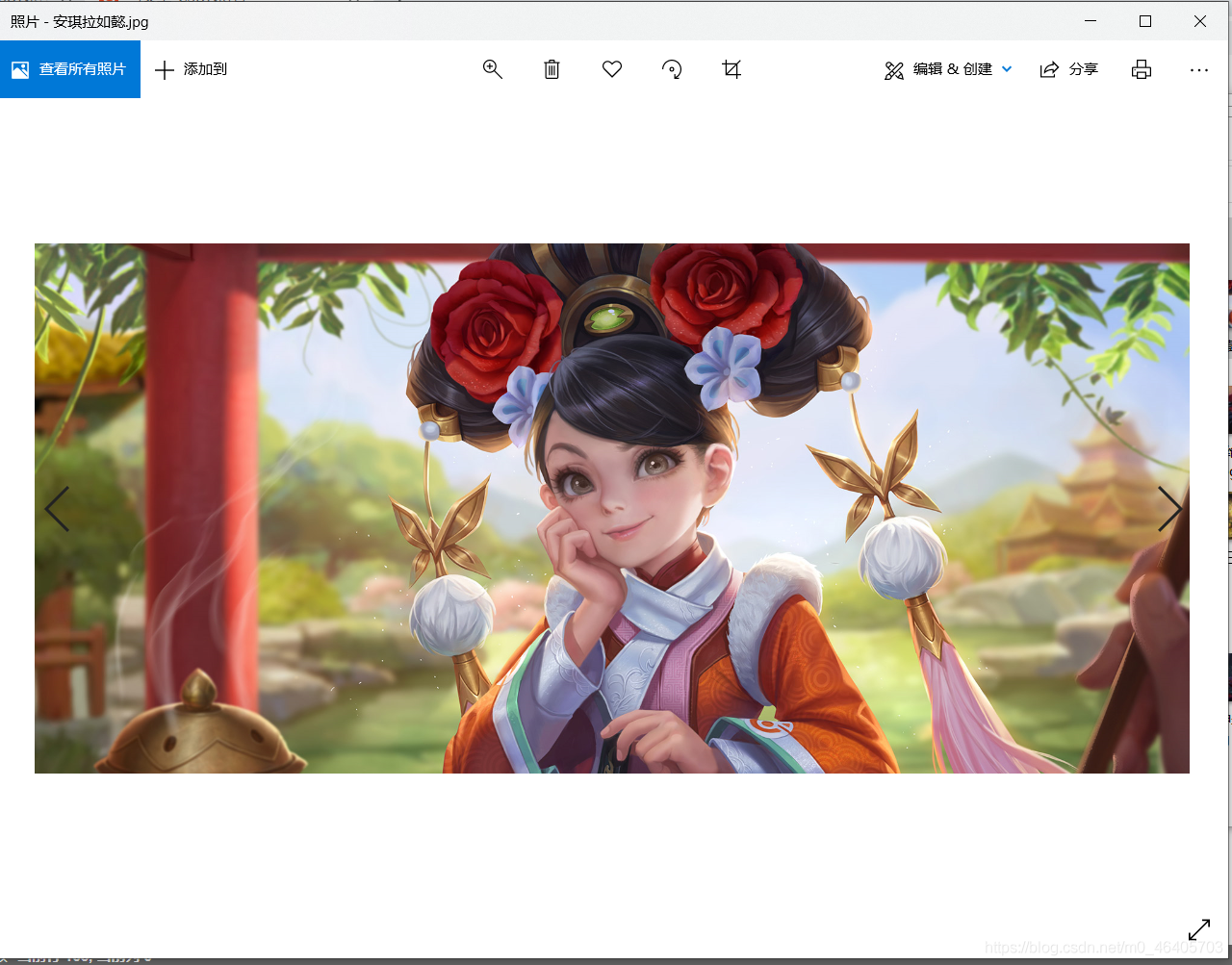
Task: Mark photo as favorite with heart icon
Action: 612,69
